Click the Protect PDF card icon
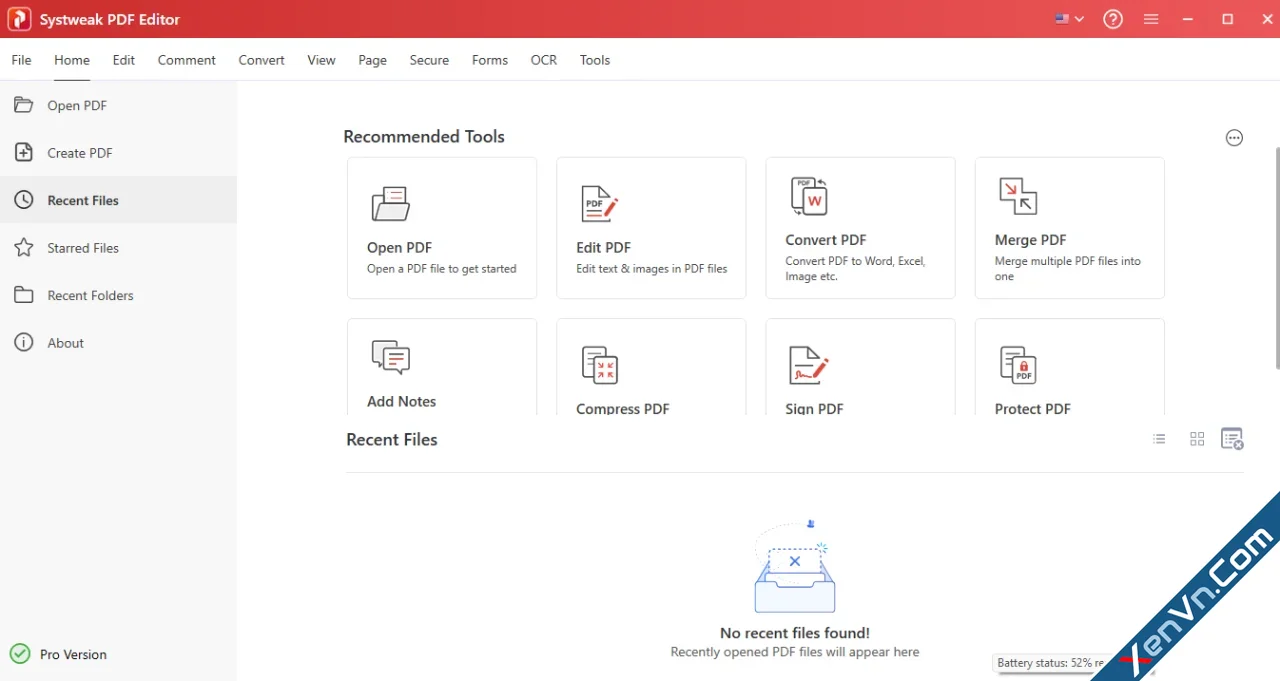The height and width of the screenshot is (681, 1280). (x=1018, y=365)
